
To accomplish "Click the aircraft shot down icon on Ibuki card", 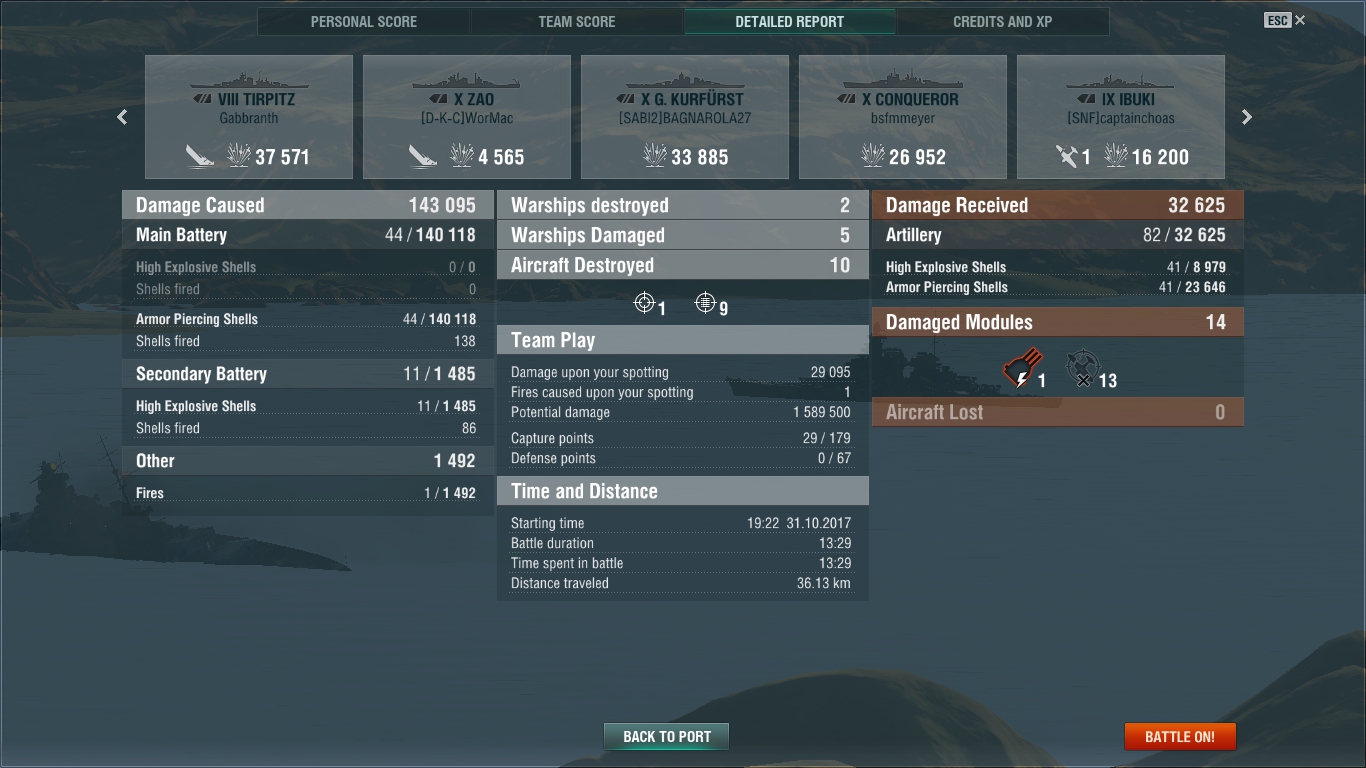I will [1066, 156].
